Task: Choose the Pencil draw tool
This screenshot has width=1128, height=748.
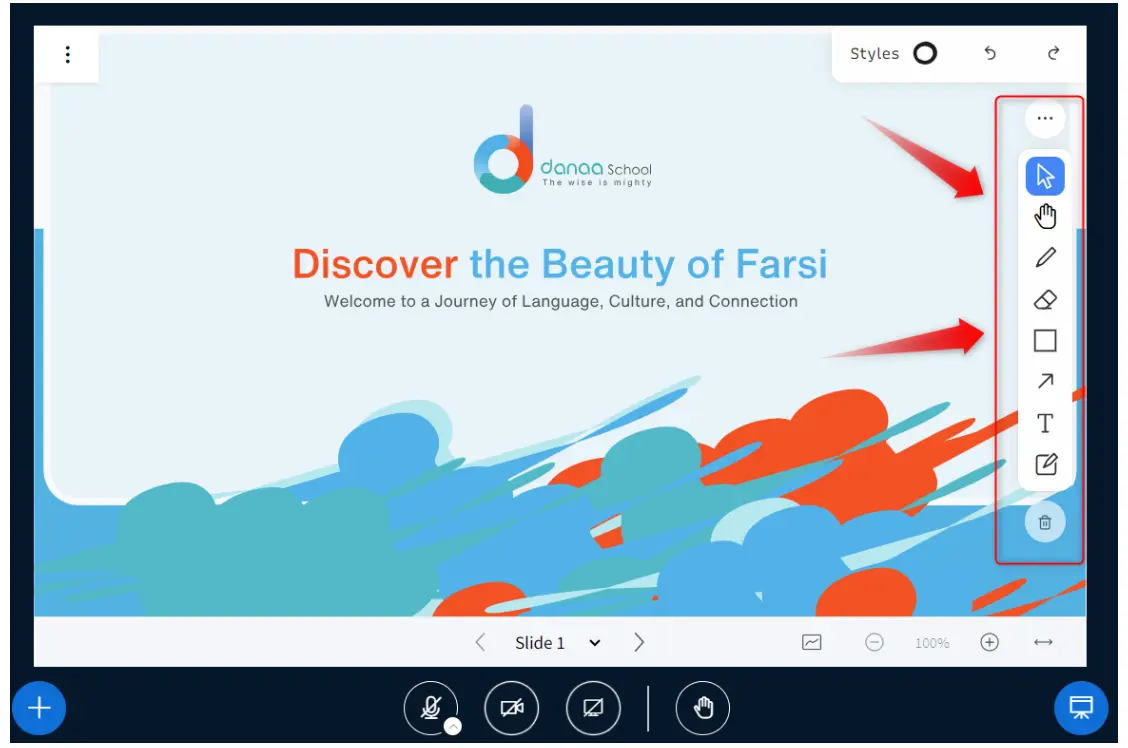Action: click(x=1045, y=258)
